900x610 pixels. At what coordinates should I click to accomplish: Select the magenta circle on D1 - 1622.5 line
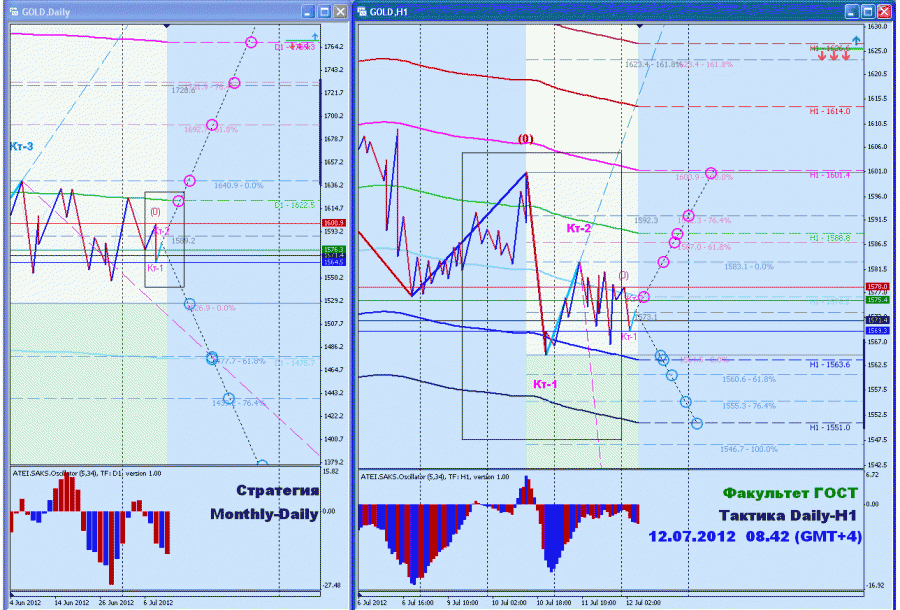coord(179,200)
